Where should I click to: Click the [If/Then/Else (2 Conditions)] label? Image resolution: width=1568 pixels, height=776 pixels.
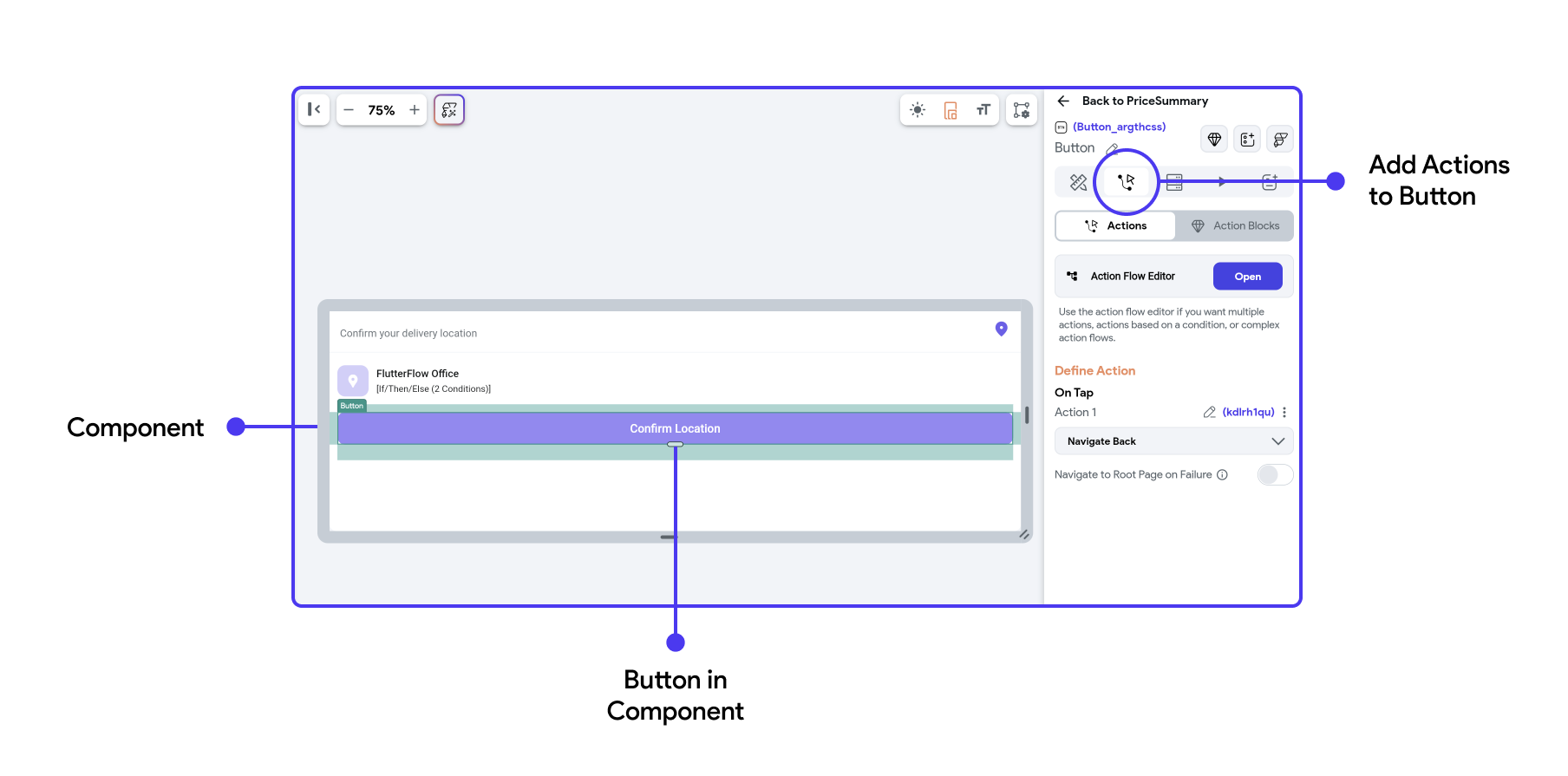click(433, 389)
